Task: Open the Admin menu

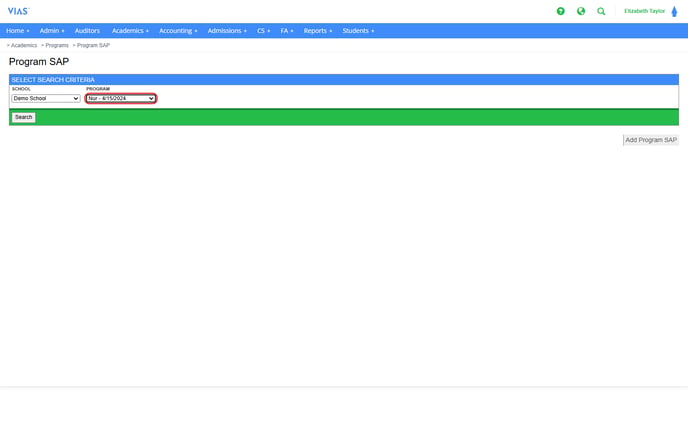Action: 52,31
